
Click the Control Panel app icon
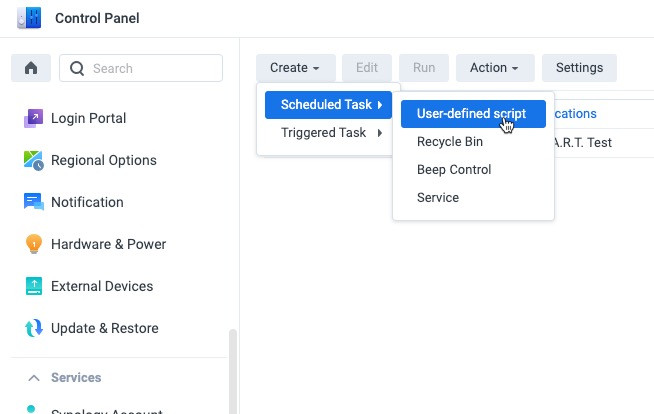pos(29,18)
